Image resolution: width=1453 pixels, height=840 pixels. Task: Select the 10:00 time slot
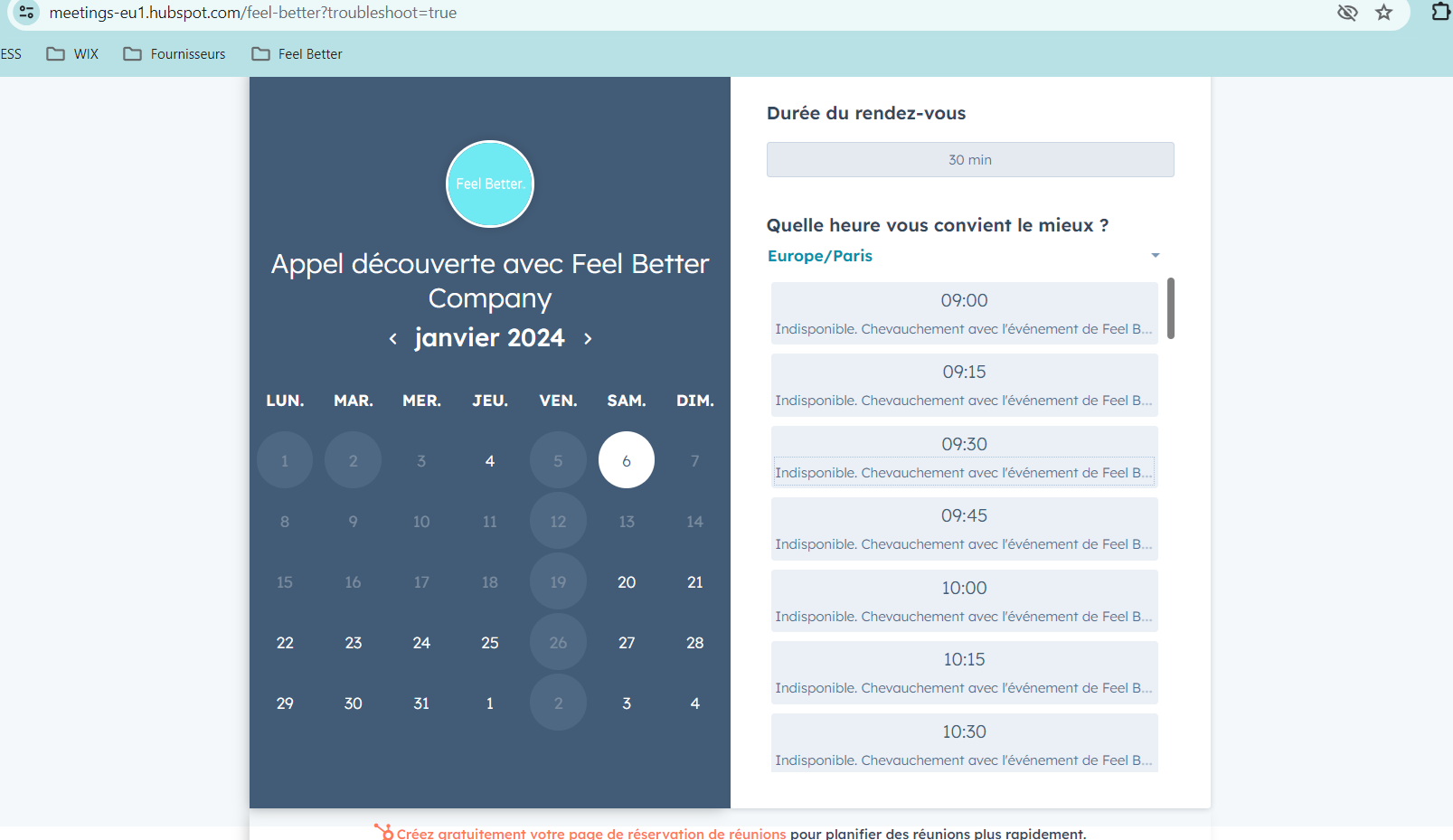[964, 600]
